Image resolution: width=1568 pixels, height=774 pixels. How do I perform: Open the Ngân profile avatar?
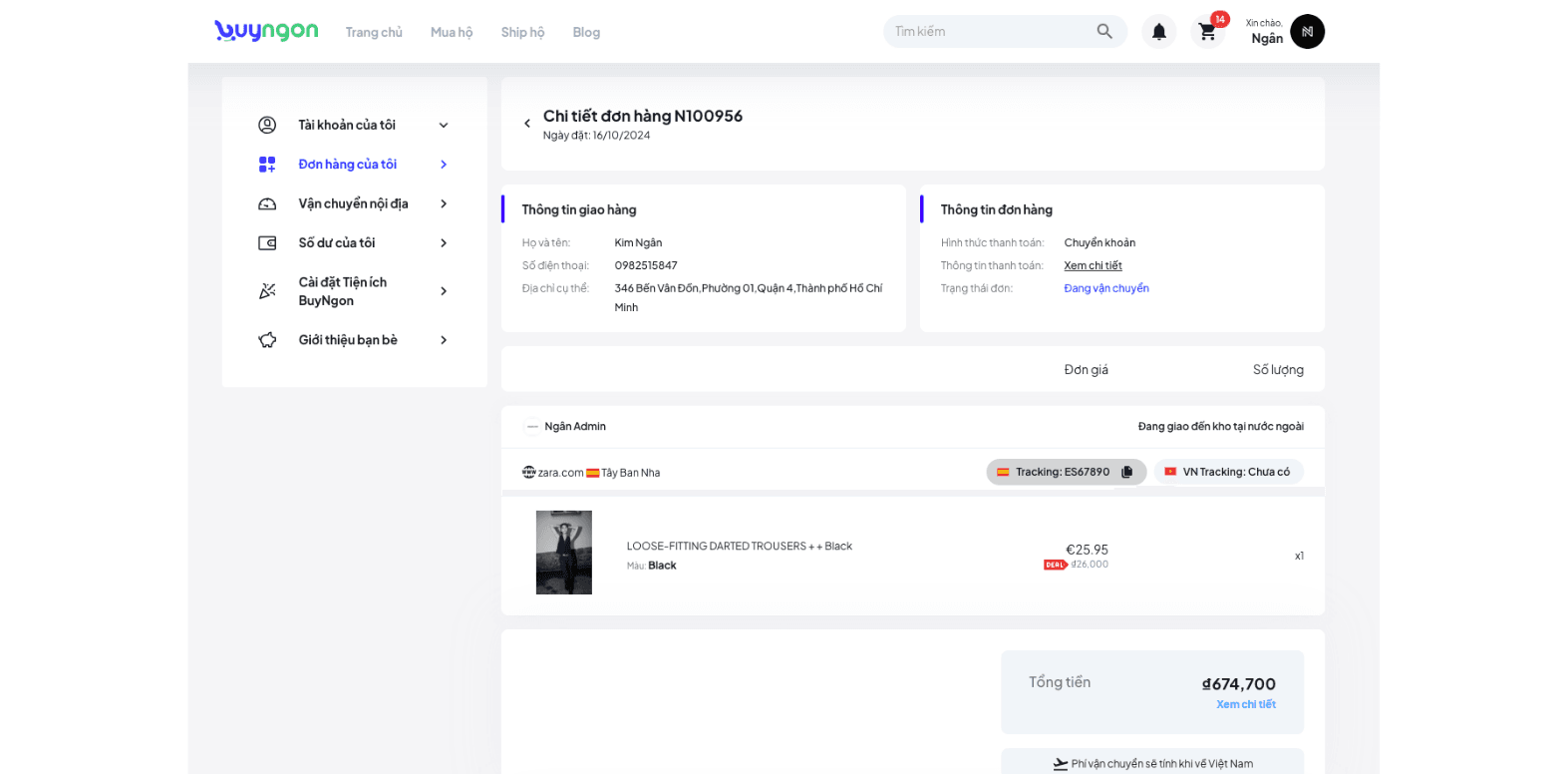tap(1307, 32)
